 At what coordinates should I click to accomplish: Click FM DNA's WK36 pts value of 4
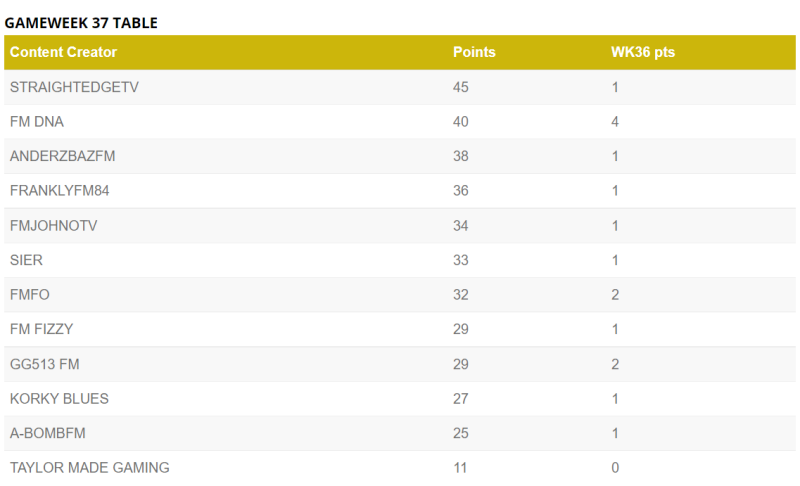click(x=616, y=122)
